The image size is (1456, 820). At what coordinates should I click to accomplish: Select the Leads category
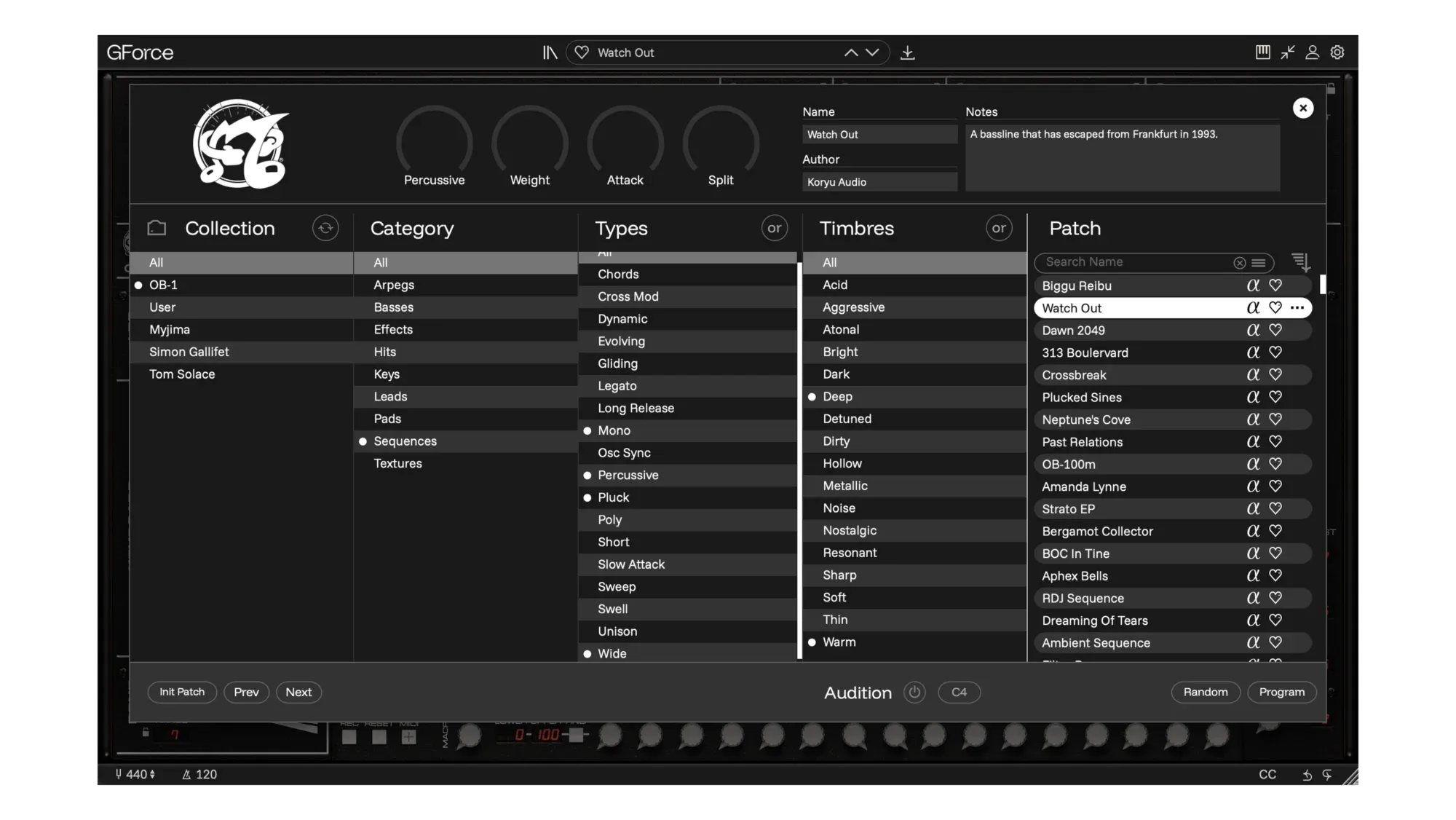[465, 396]
